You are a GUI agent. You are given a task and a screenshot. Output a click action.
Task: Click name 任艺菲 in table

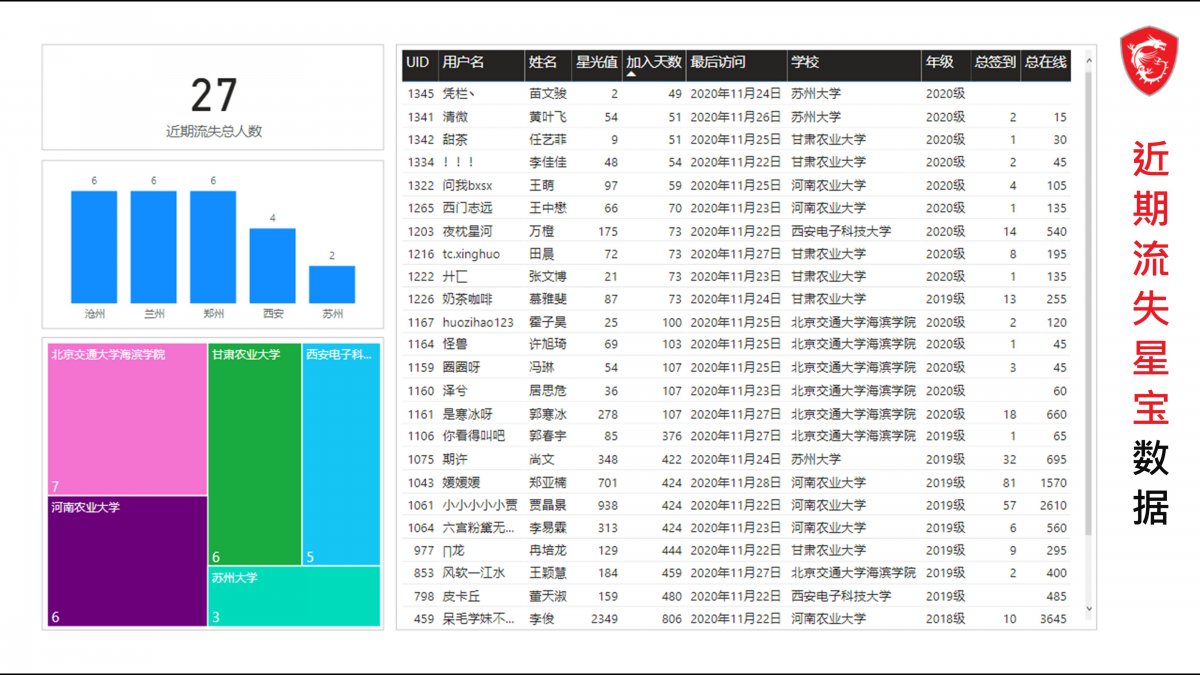click(x=547, y=140)
